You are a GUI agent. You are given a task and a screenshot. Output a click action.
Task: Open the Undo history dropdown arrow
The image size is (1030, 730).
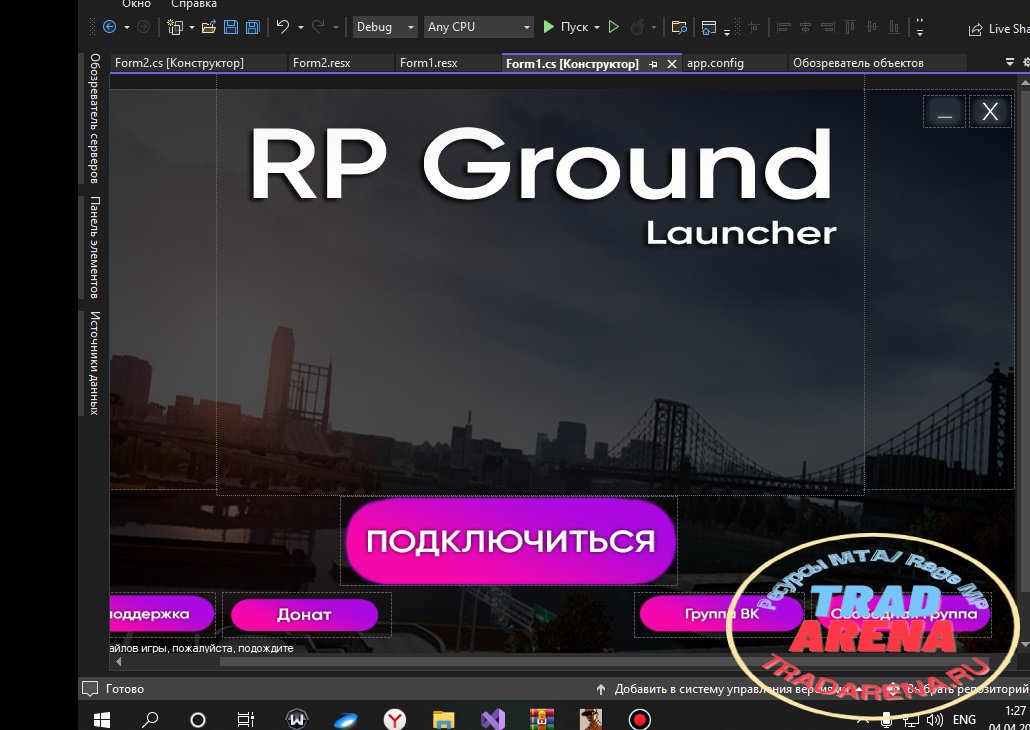coord(300,28)
